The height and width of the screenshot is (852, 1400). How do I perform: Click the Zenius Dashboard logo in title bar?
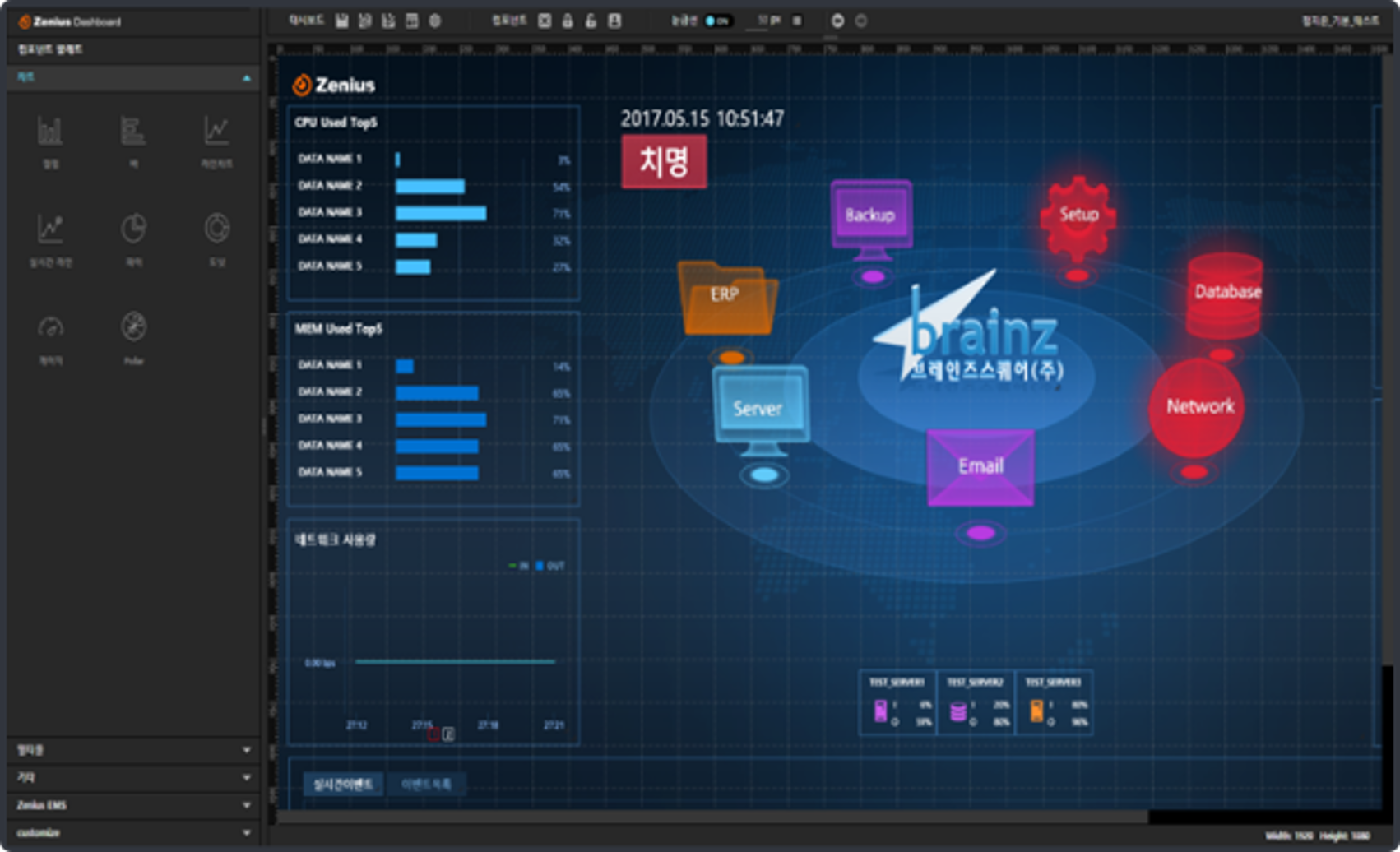[x=70, y=21]
